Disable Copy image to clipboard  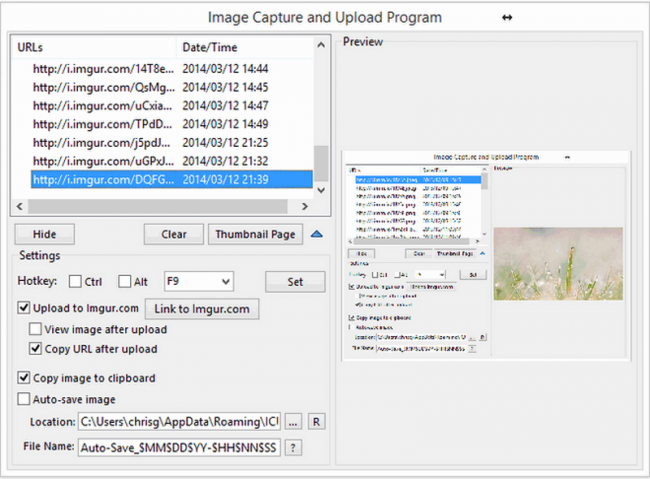coord(24,378)
